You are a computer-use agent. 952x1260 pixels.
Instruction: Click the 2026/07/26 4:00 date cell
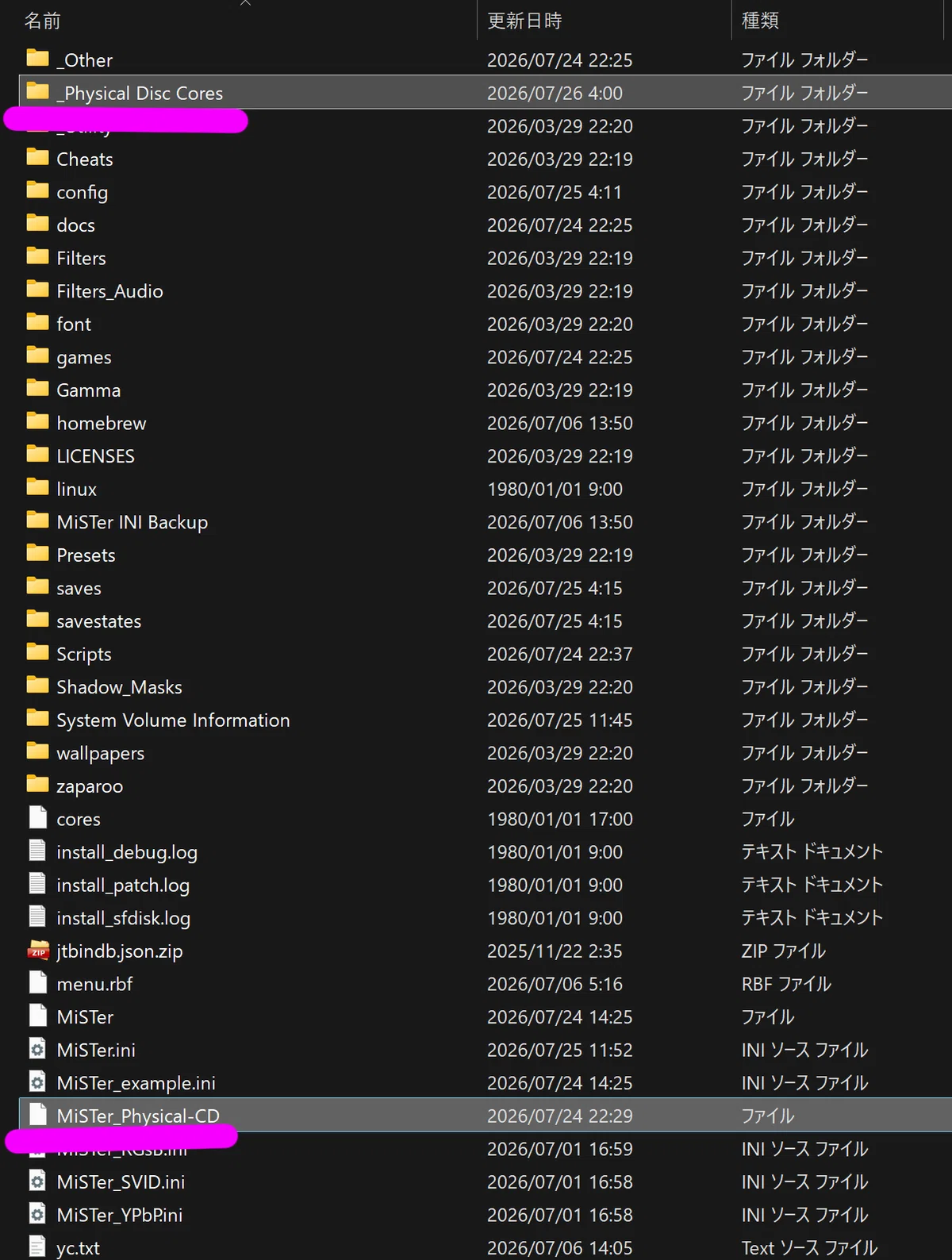pos(555,93)
